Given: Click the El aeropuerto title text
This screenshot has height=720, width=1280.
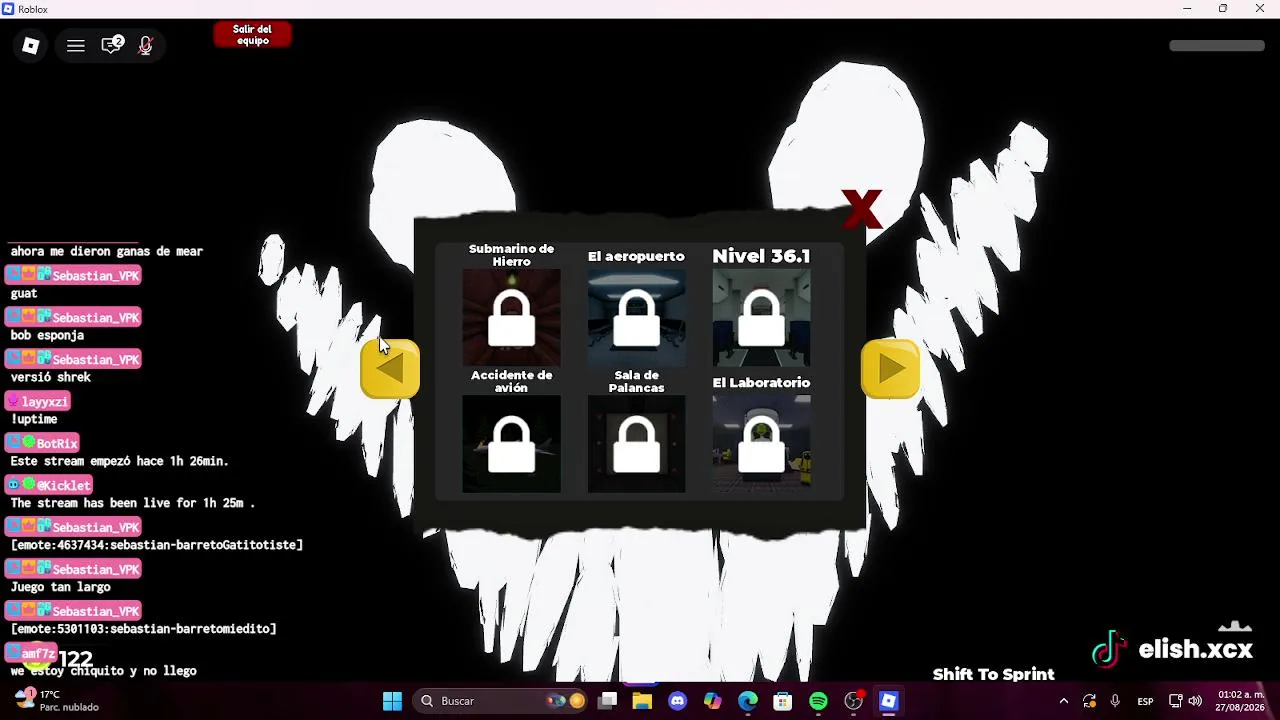Looking at the screenshot, I should (x=636, y=257).
